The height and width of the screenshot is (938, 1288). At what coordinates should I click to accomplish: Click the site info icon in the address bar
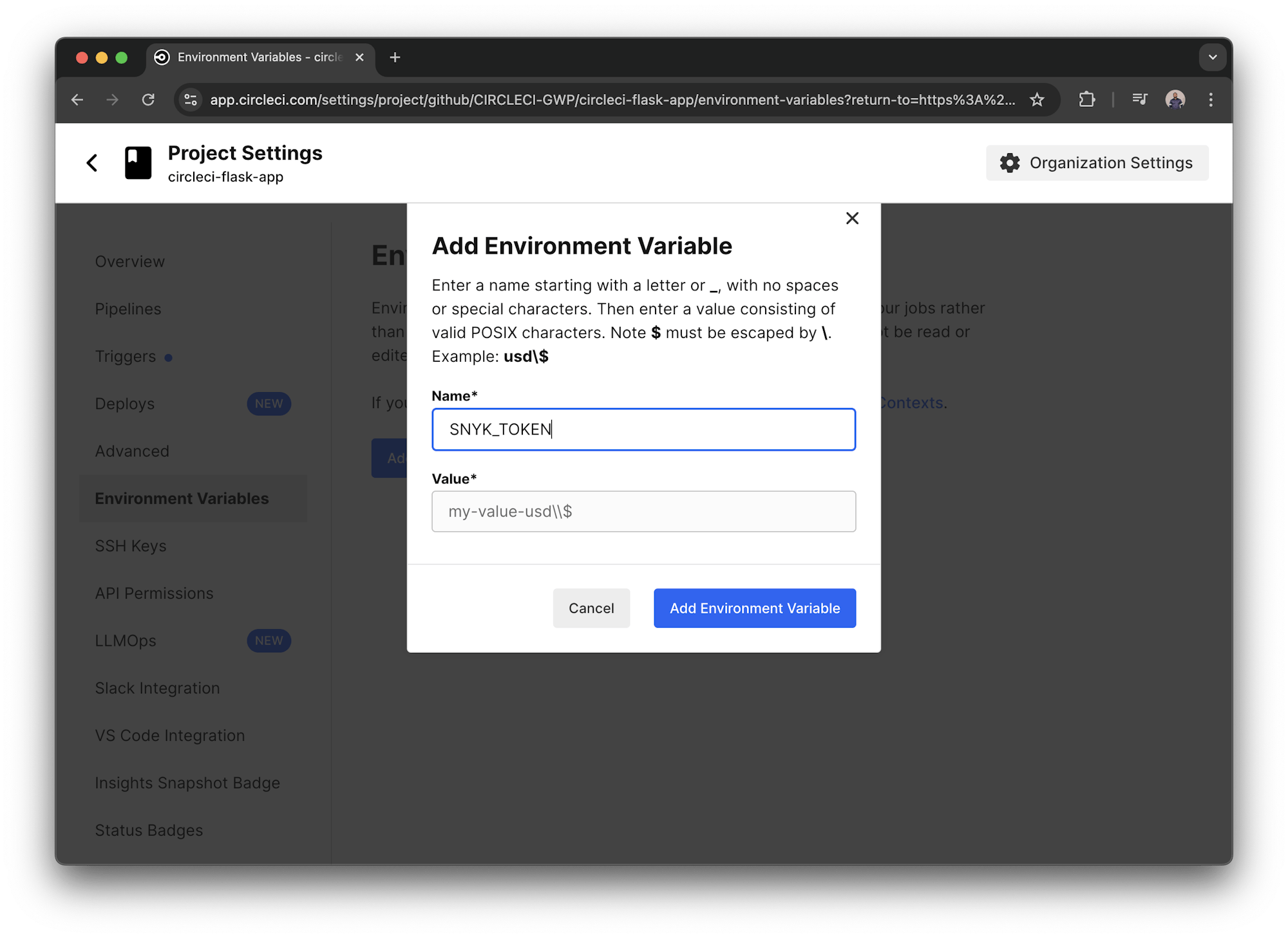[x=190, y=99]
